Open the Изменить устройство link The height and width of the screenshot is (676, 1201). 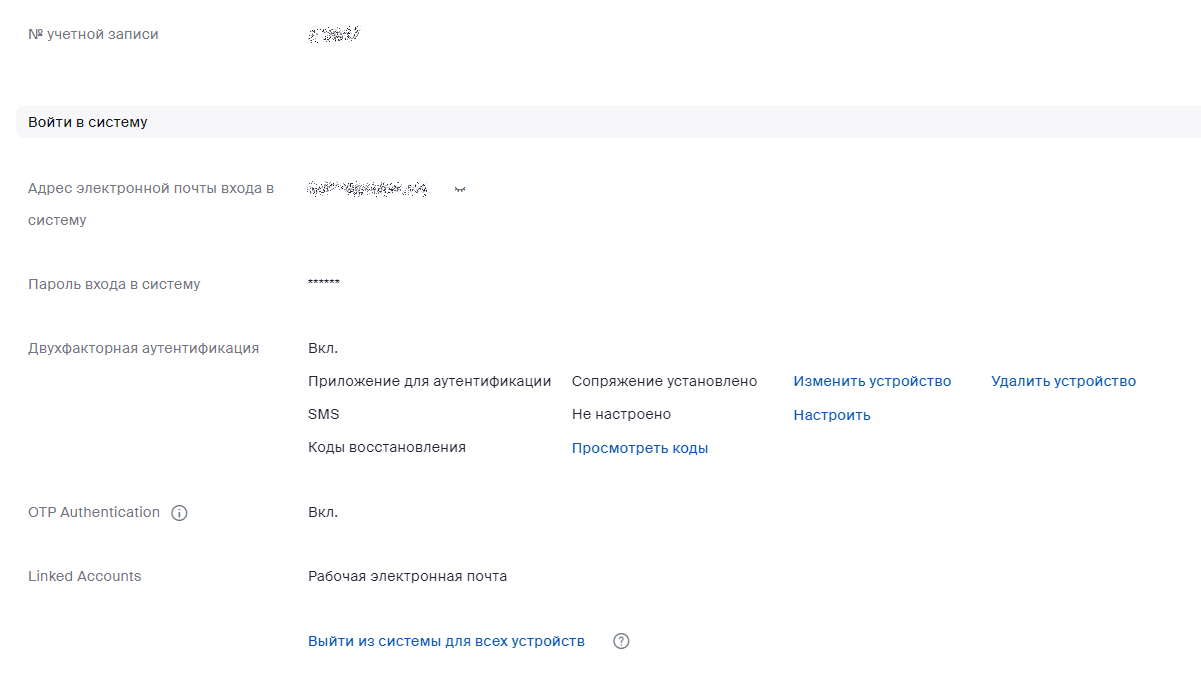point(872,381)
